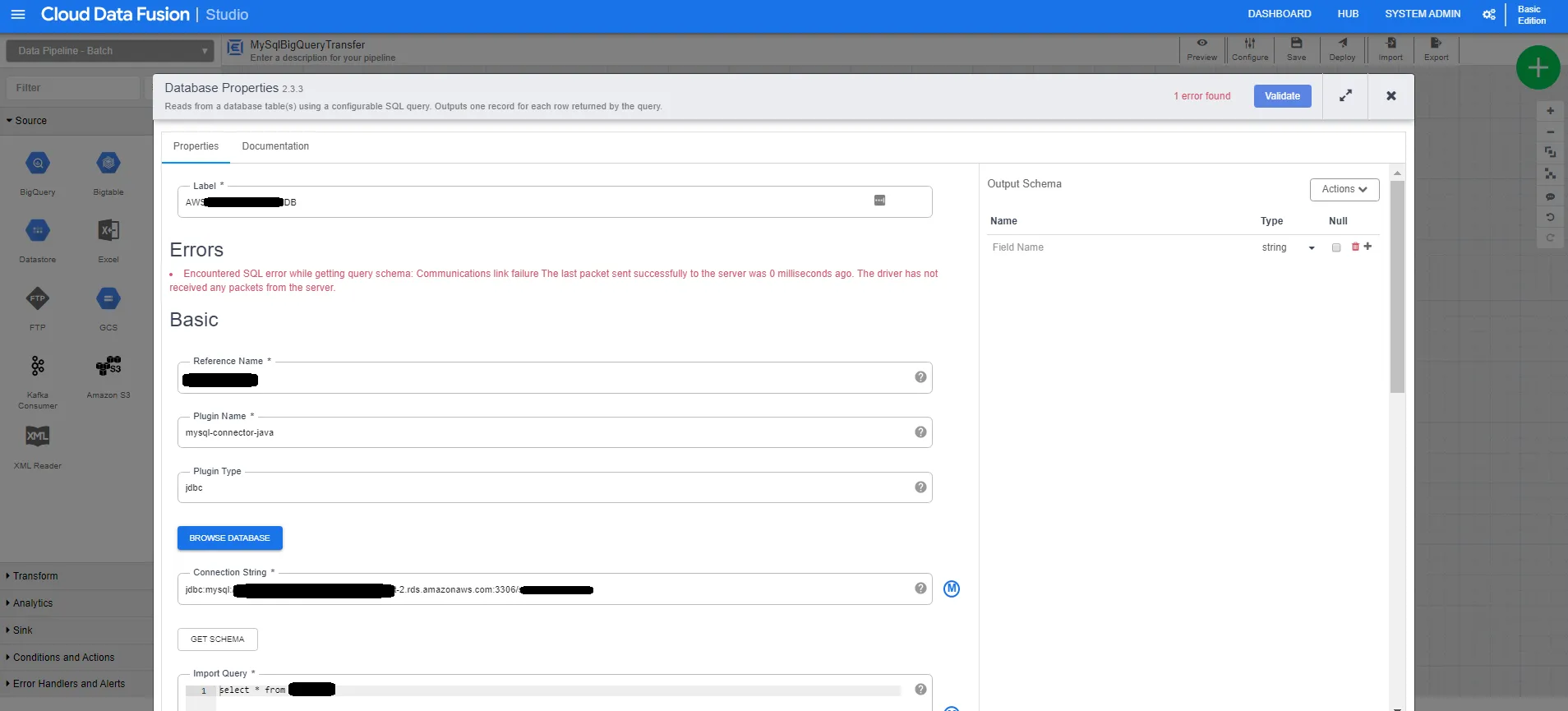Toggle the Null checkbox for field
The width and height of the screenshot is (1568, 711).
1336,247
